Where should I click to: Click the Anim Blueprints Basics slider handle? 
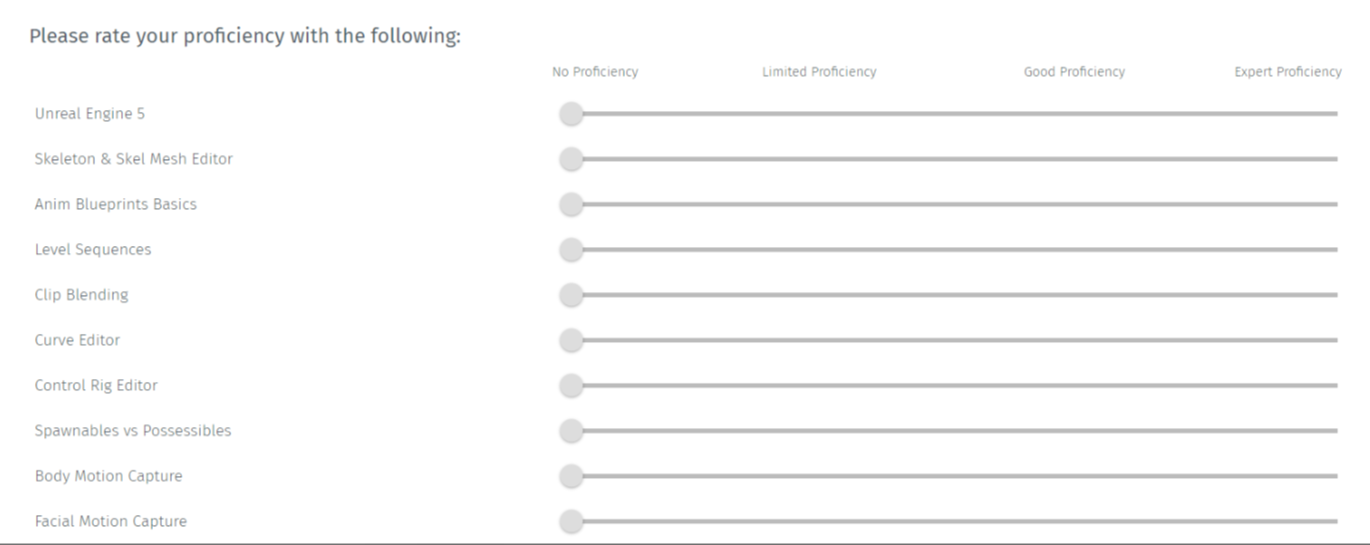tap(571, 205)
